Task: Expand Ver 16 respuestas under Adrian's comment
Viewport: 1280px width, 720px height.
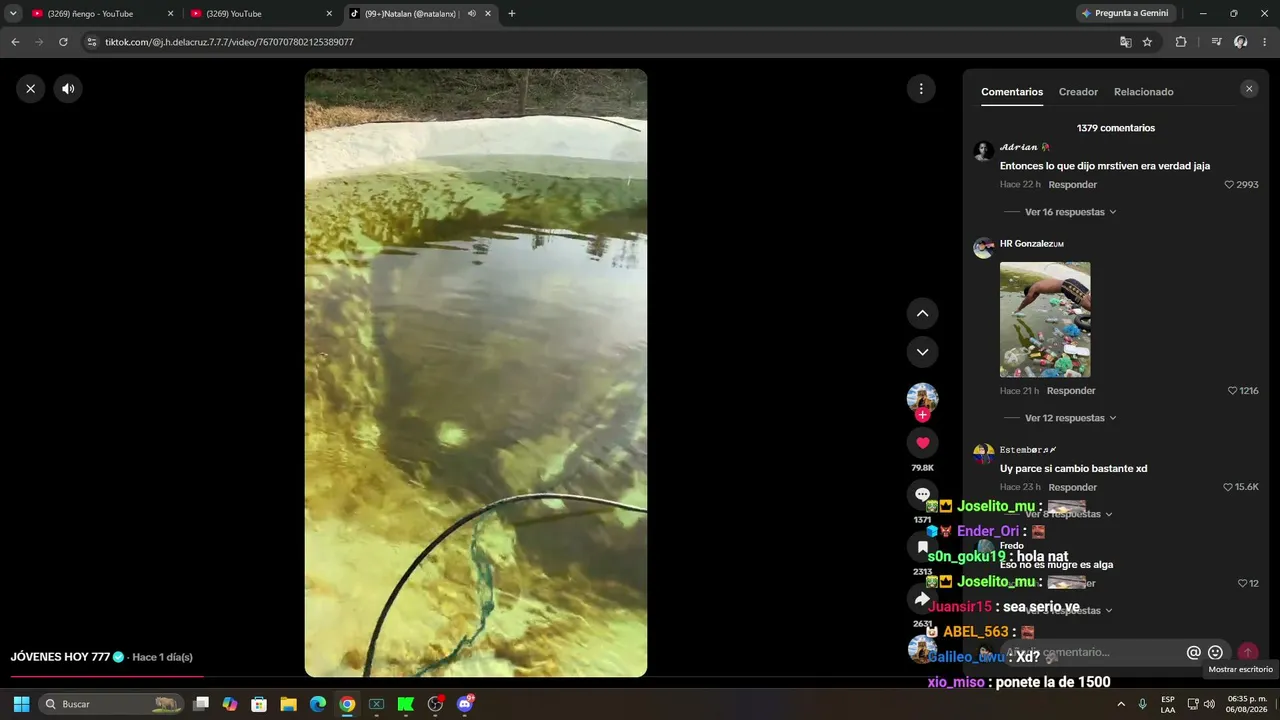Action: 1070,212
